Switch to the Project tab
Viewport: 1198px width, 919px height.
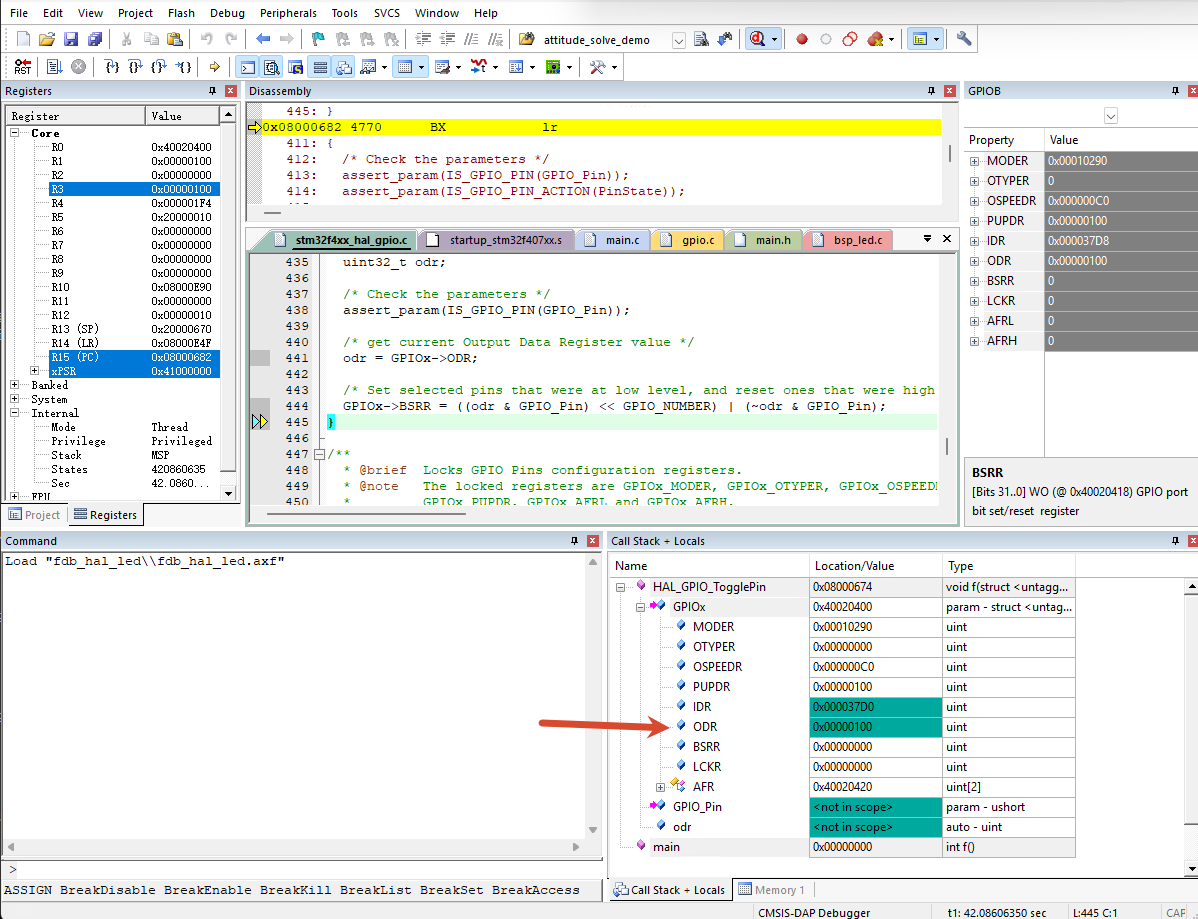point(34,515)
